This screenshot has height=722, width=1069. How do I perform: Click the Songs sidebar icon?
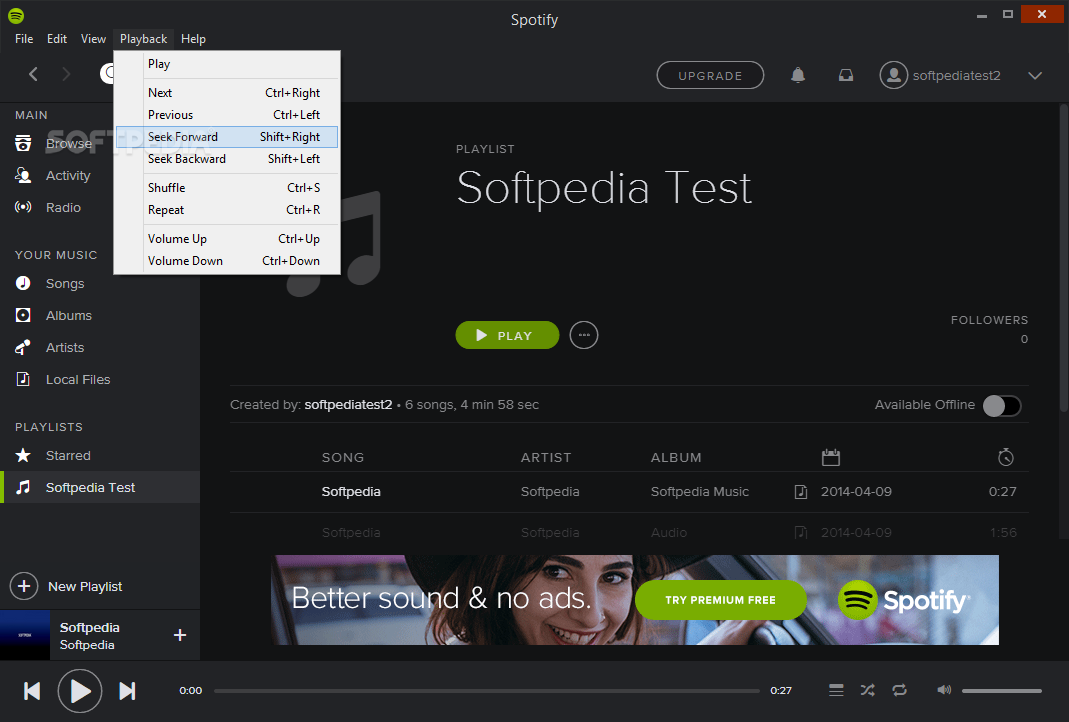(x=23, y=283)
